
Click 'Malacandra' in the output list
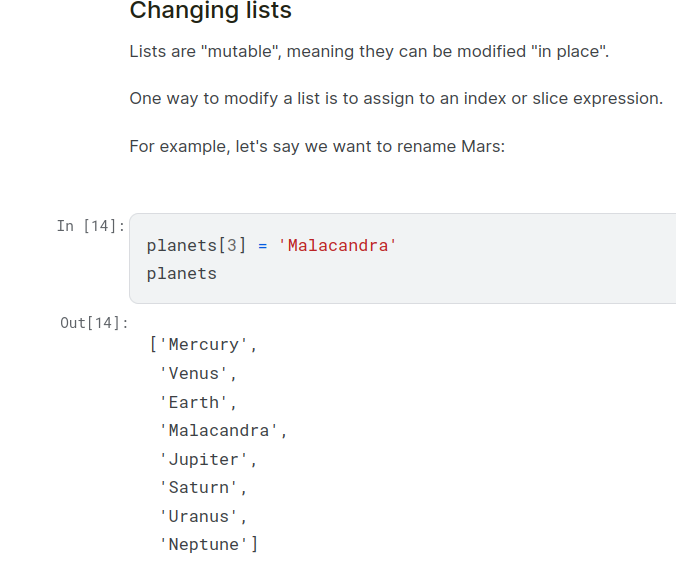tap(220, 431)
